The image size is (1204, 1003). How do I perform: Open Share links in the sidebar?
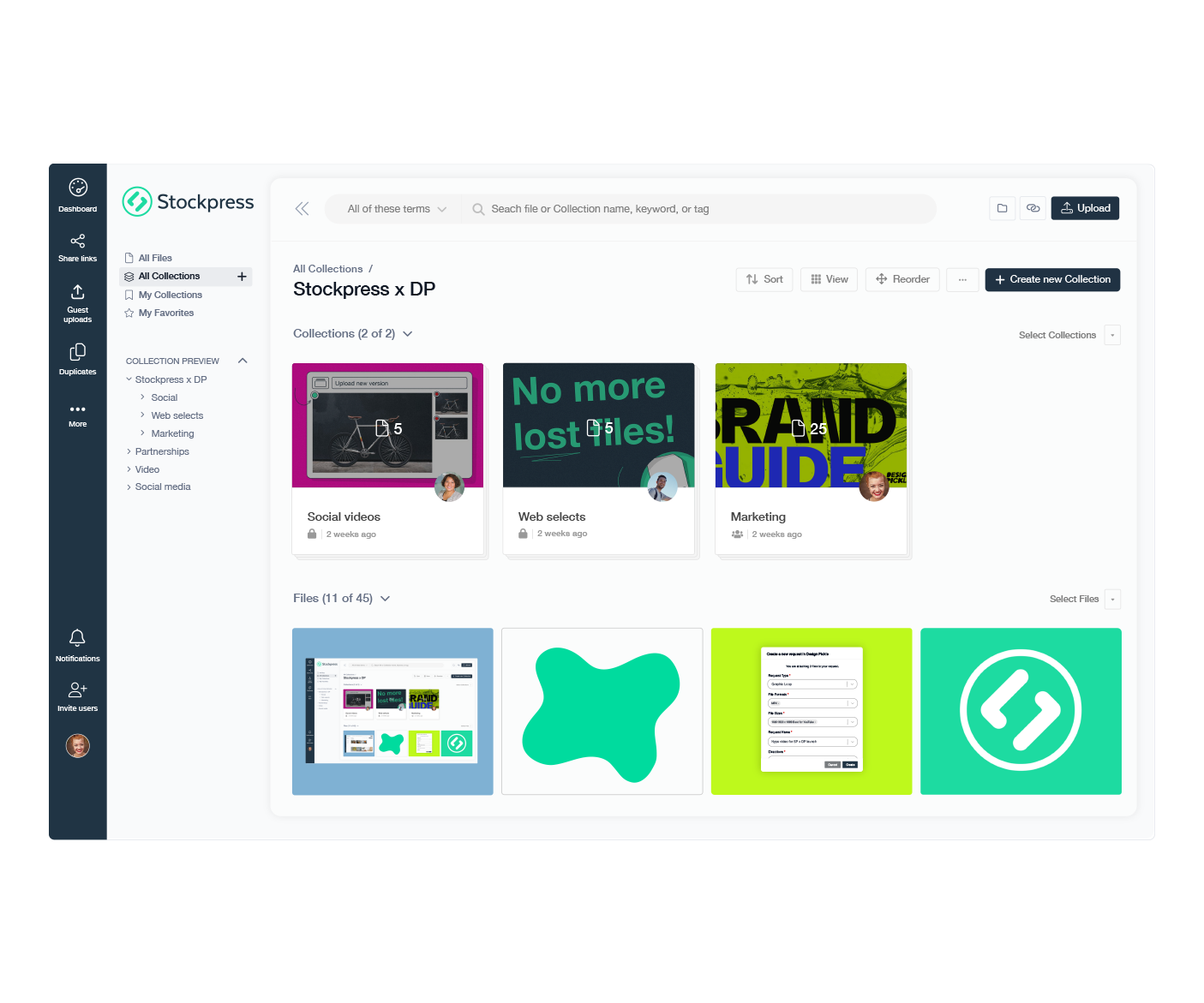[77, 247]
